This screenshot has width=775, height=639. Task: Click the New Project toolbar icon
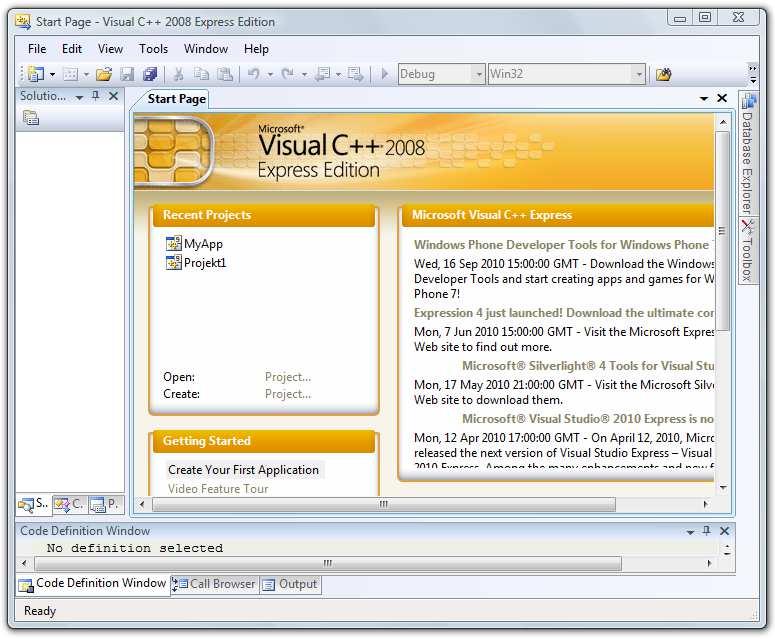tap(36, 74)
